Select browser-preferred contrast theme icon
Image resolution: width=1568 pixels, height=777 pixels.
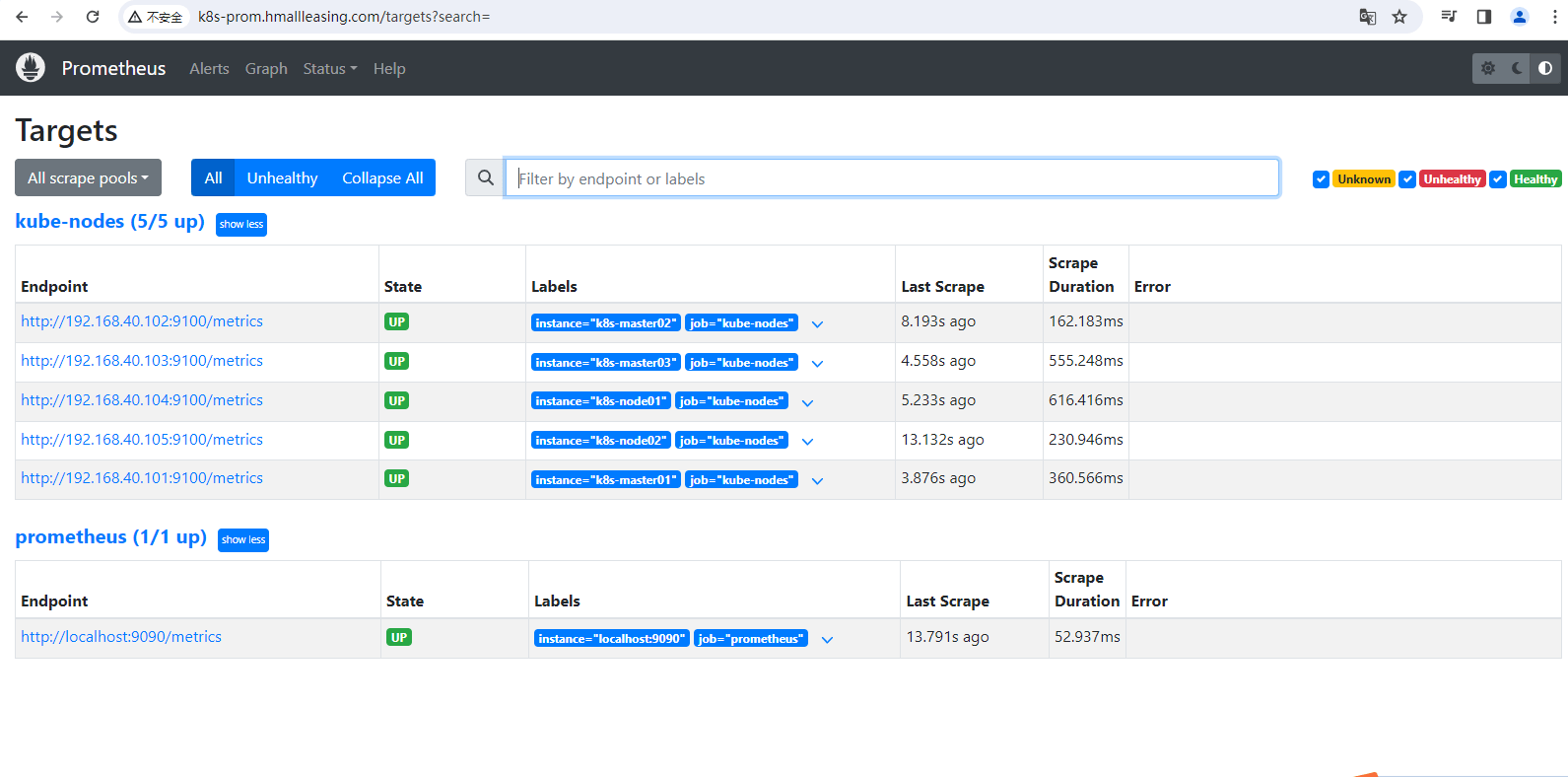click(x=1545, y=68)
